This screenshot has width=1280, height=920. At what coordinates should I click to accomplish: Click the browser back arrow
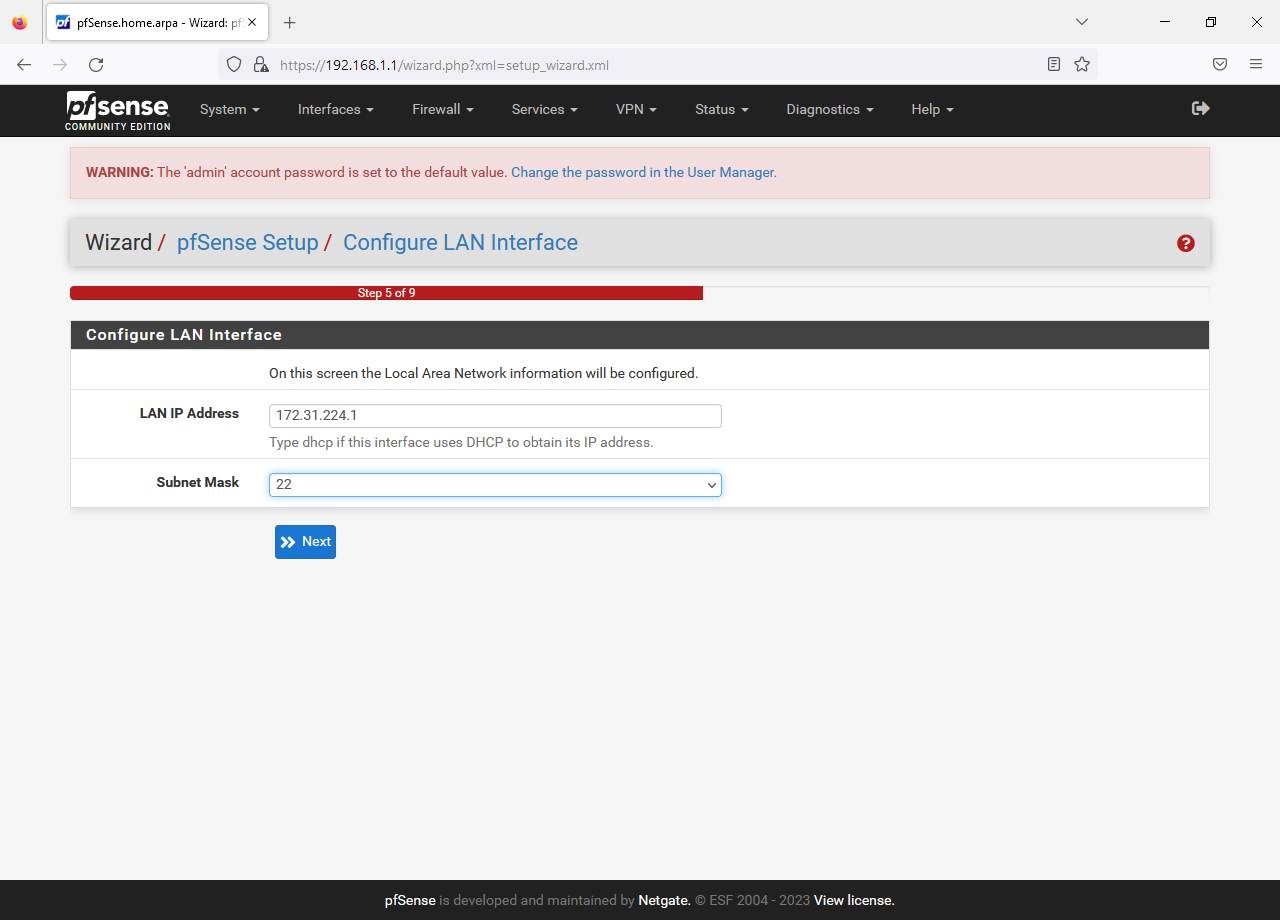(24, 64)
